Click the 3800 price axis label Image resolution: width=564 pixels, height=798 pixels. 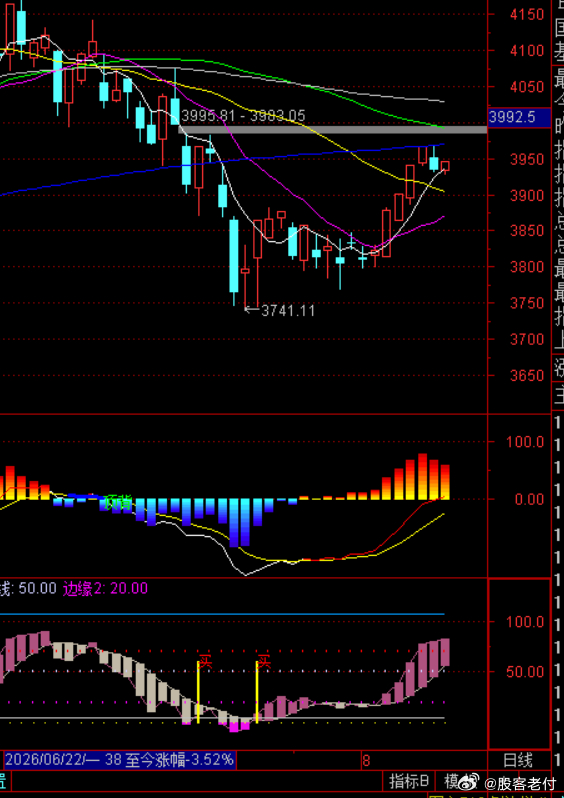pos(527,267)
